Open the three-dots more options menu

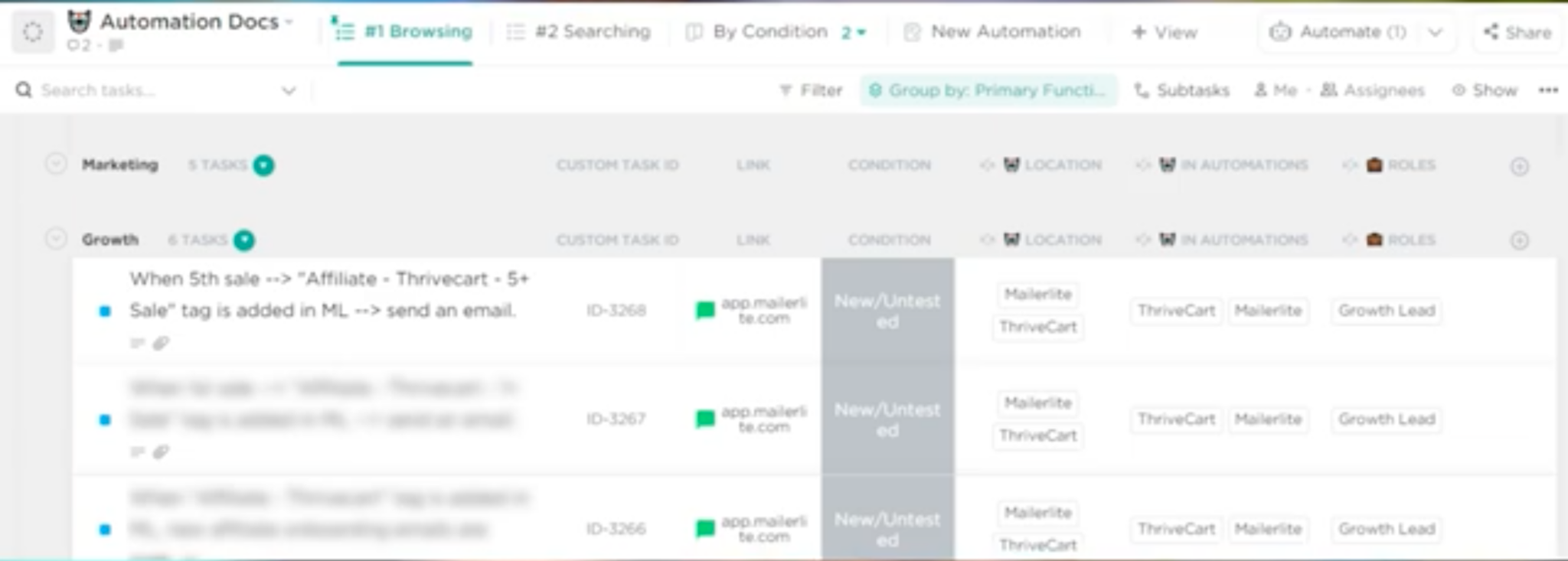1548,90
